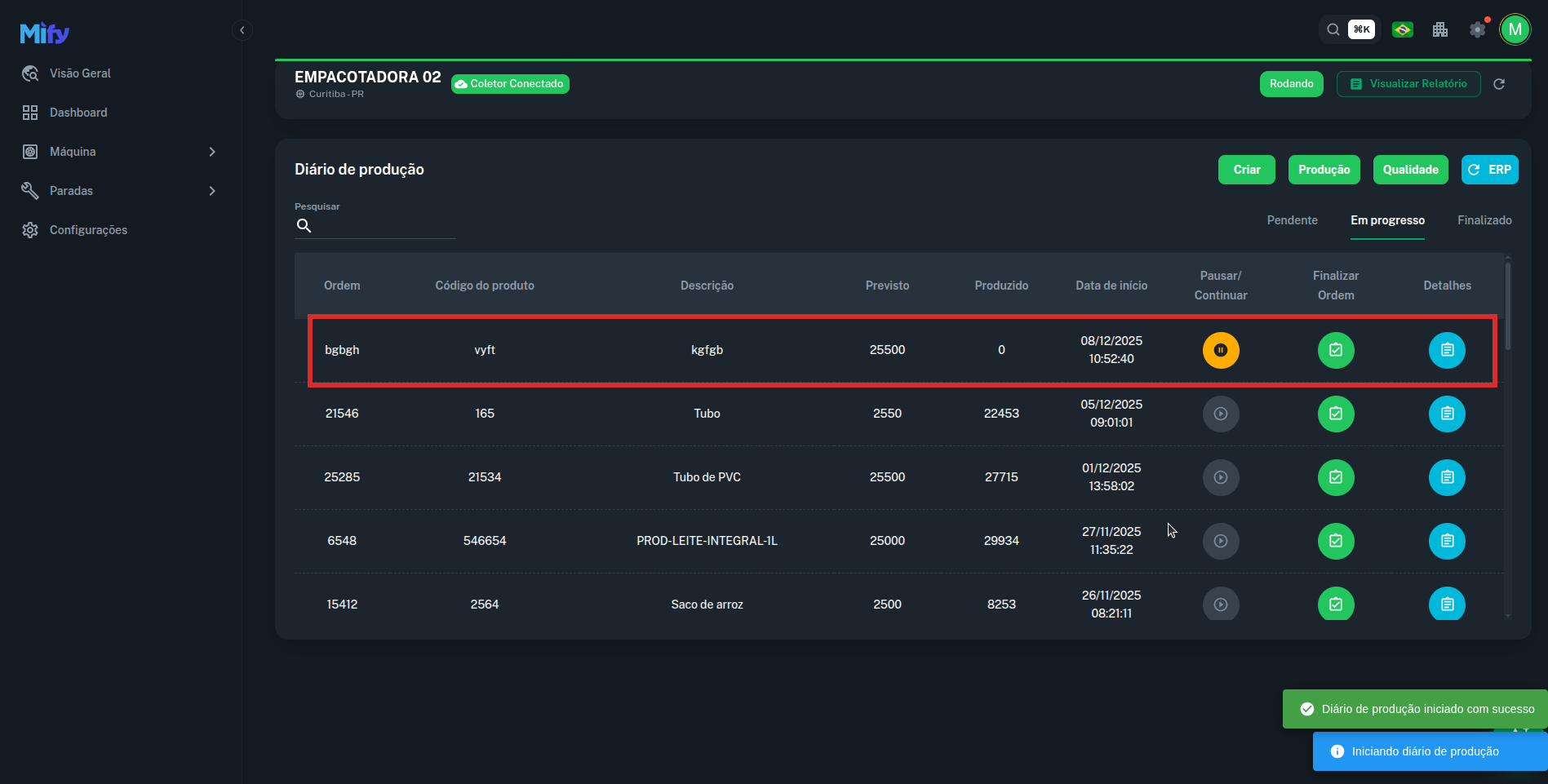Click the refresh icon beside Visualizar Relatório
Viewport: 1548px width, 784px height.
(x=1498, y=84)
